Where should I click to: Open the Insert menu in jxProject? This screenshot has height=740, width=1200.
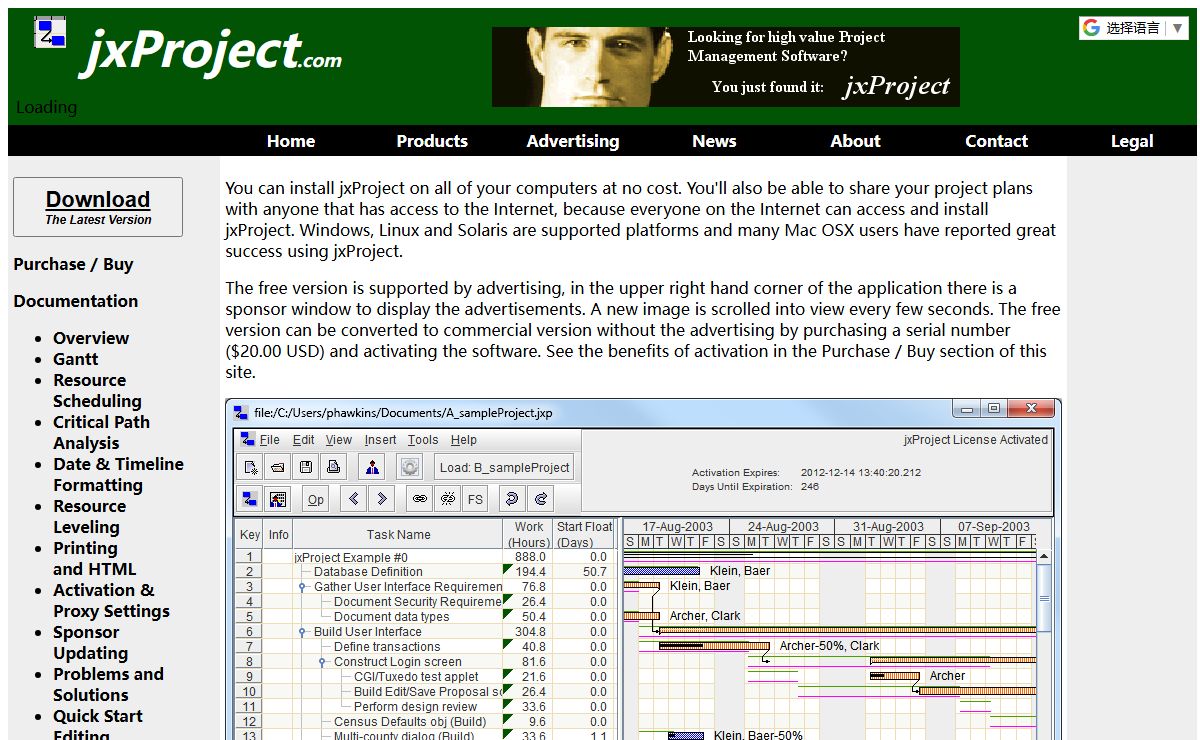[380, 440]
